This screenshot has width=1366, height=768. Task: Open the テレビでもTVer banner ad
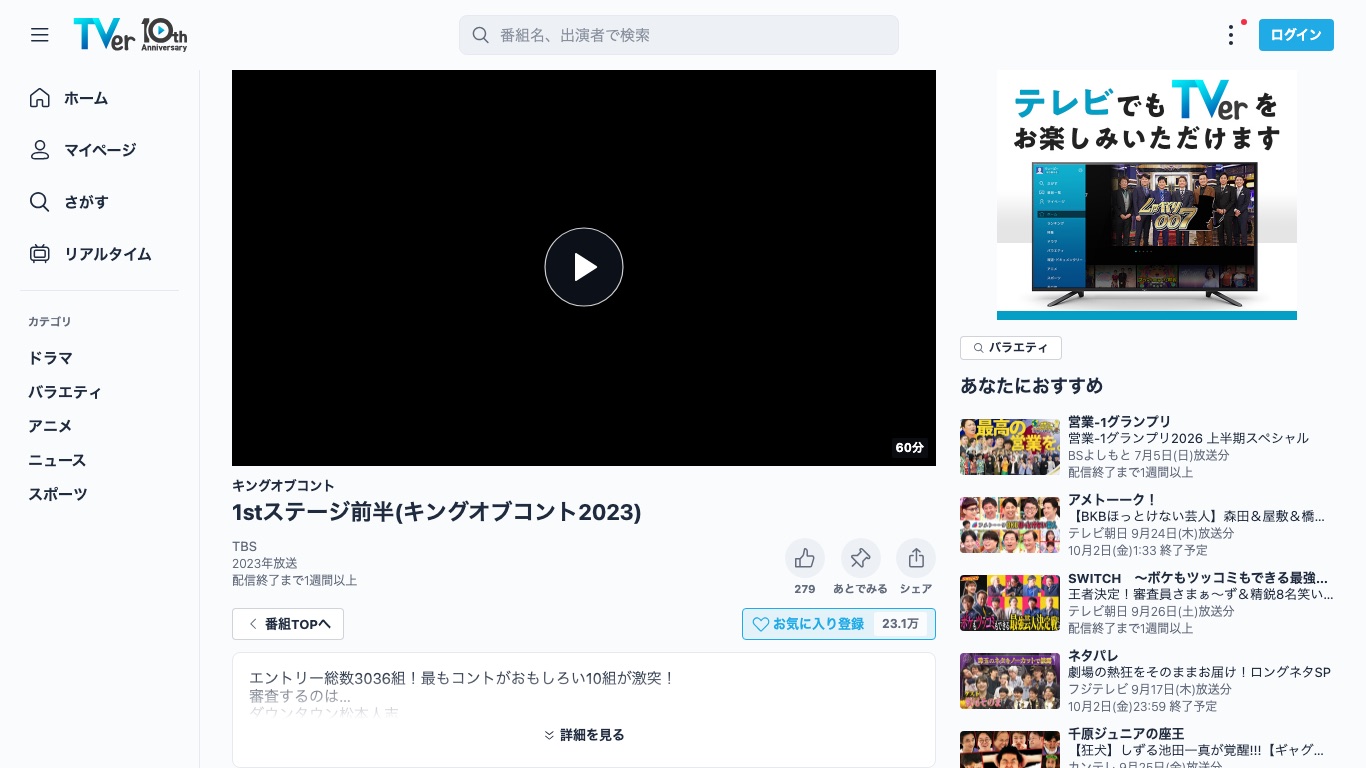[x=1147, y=195]
